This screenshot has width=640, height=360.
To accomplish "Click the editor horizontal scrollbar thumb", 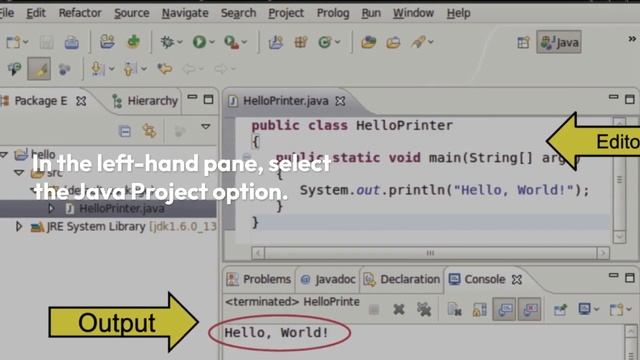I will click(430, 253).
